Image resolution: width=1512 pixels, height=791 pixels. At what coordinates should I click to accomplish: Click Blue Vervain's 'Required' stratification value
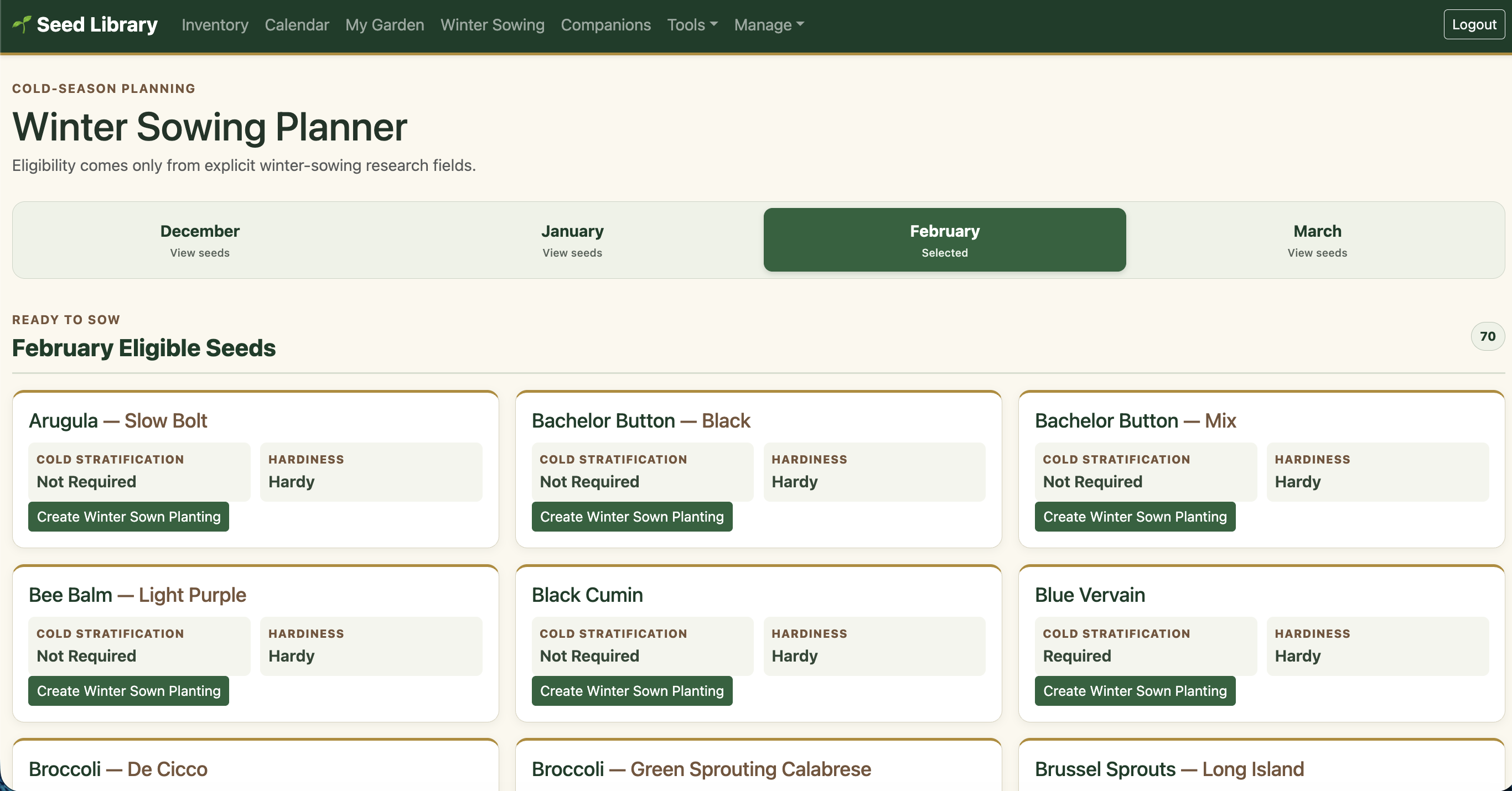click(1076, 656)
